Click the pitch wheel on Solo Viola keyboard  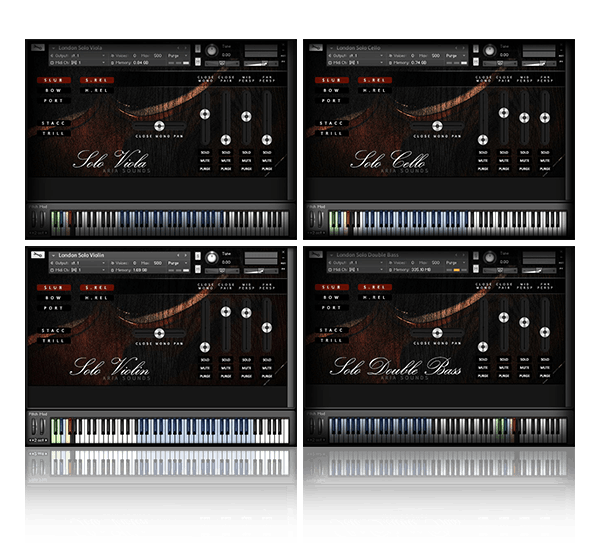pyautogui.click(x=34, y=219)
